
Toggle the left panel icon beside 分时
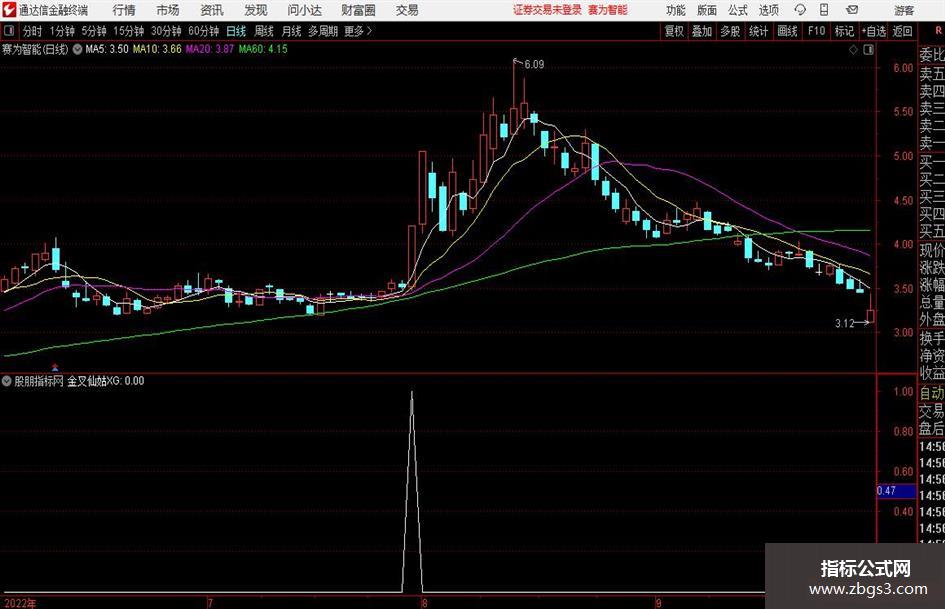click(8, 31)
